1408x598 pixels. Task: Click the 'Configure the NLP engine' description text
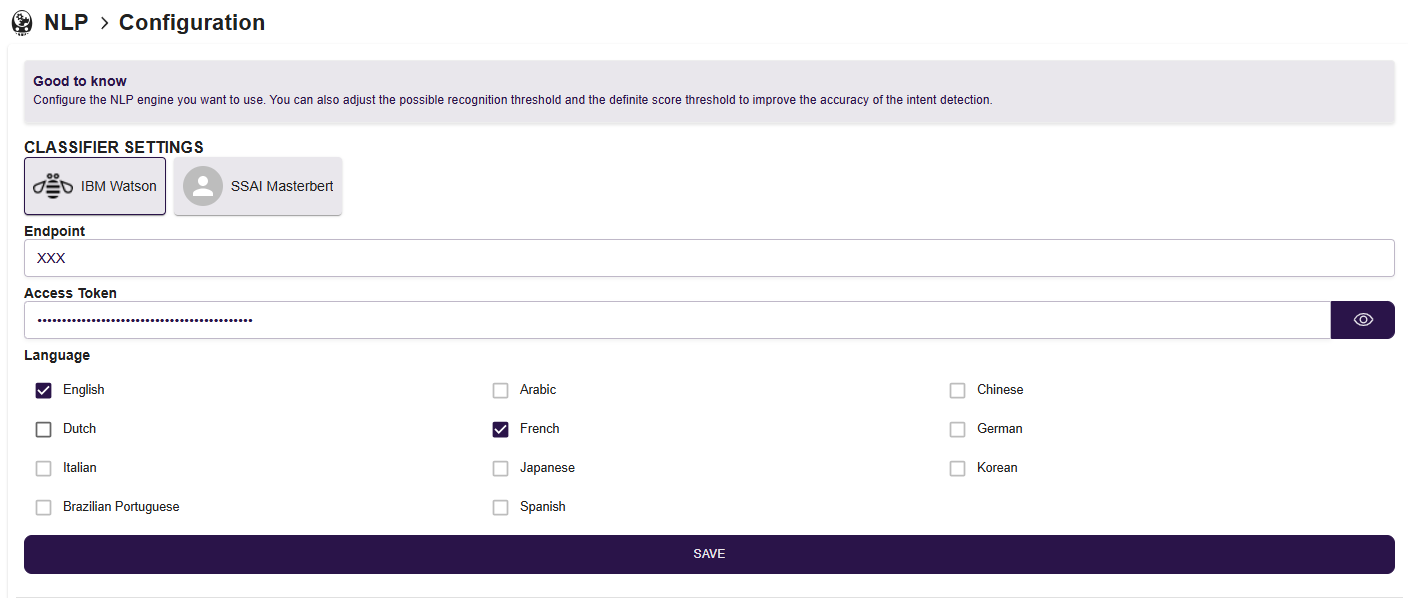coord(513,100)
